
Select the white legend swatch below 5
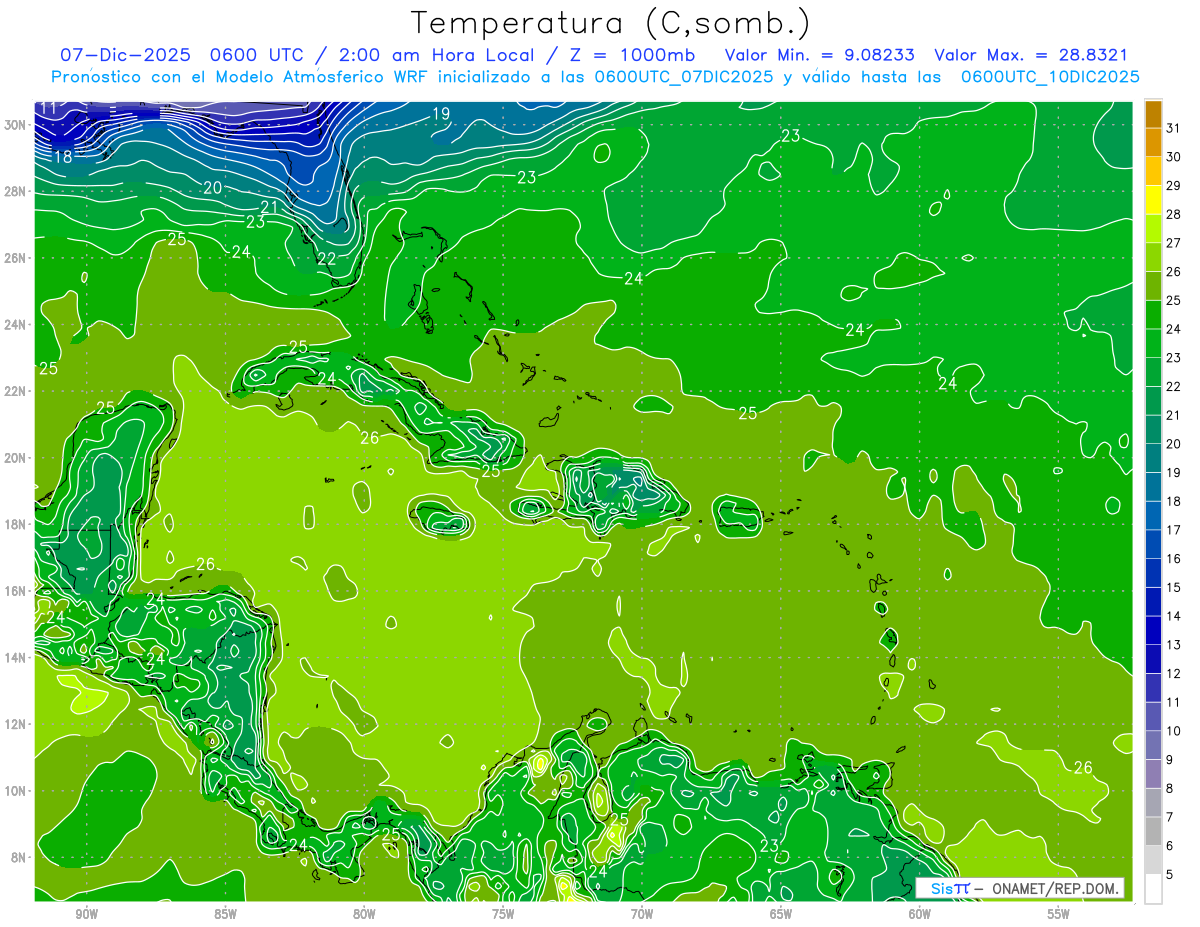pos(1153,889)
